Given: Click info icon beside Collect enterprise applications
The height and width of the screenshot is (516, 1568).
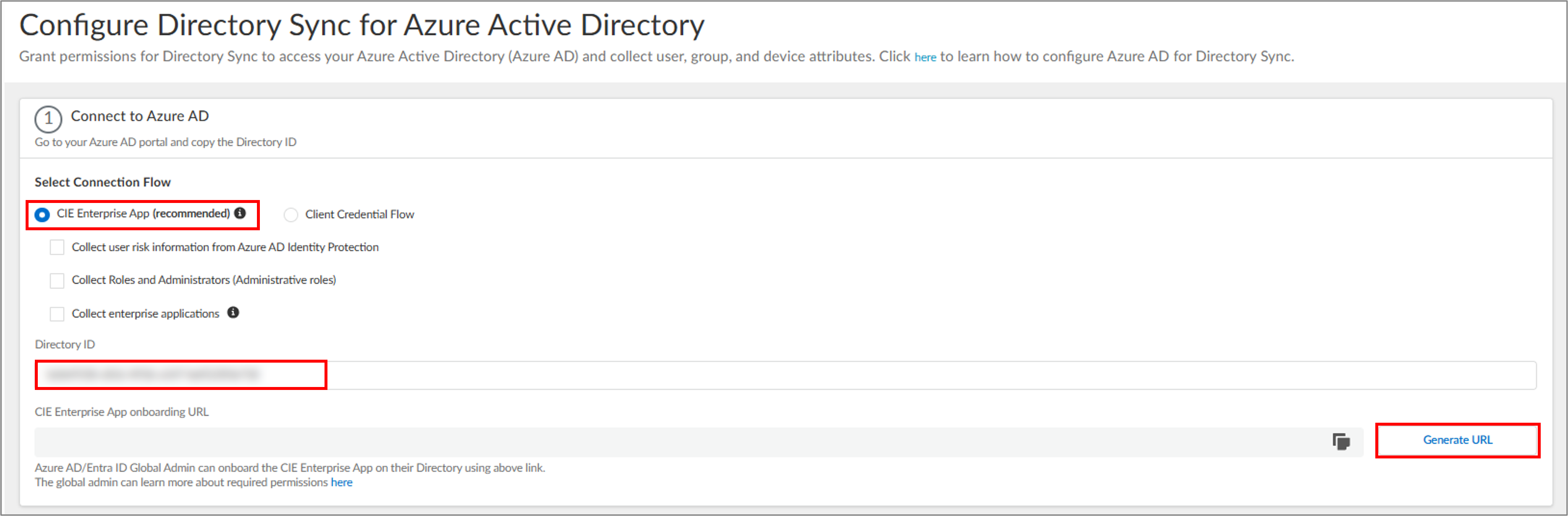Looking at the screenshot, I should pyautogui.click(x=233, y=313).
